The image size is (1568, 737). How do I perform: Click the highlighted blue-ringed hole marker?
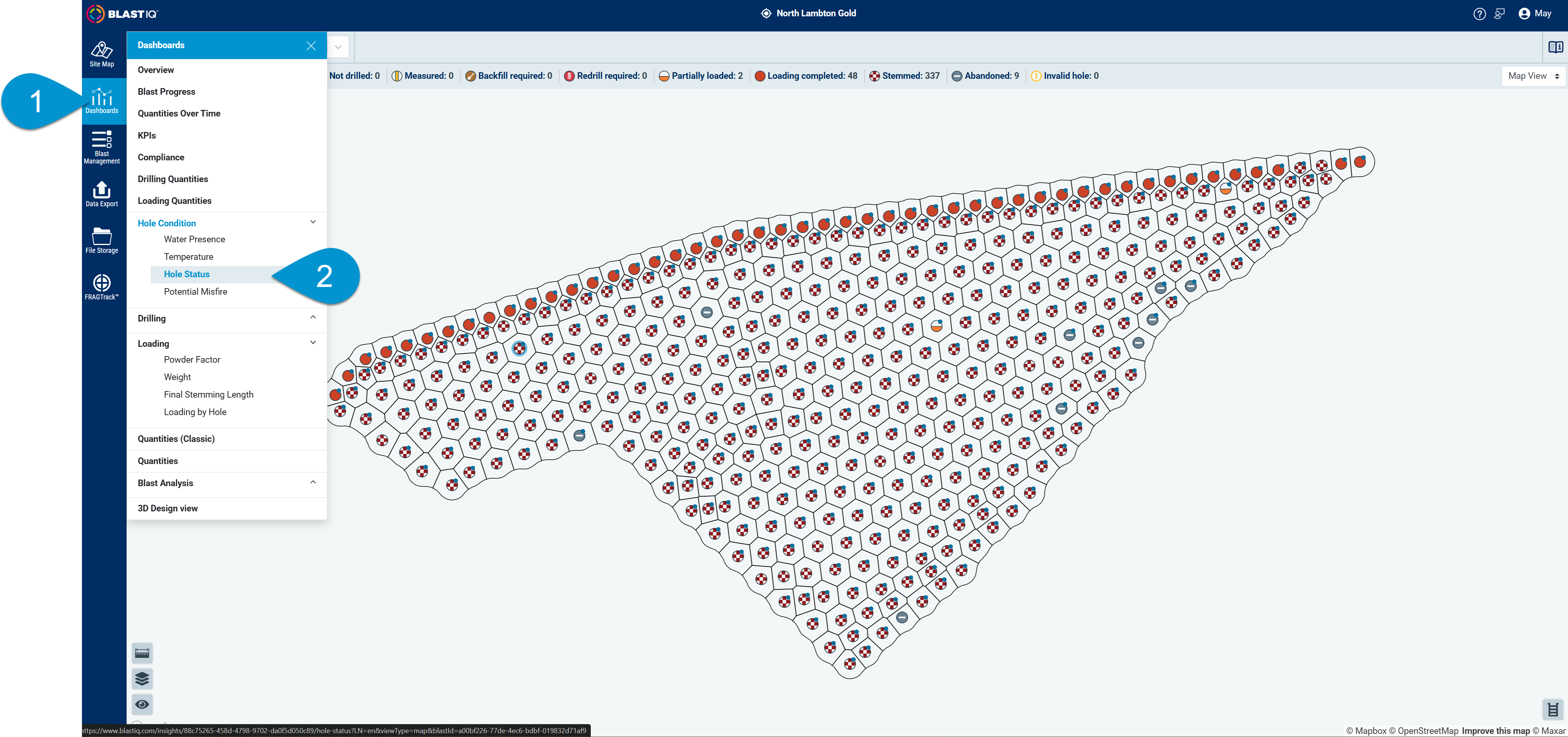519,348
